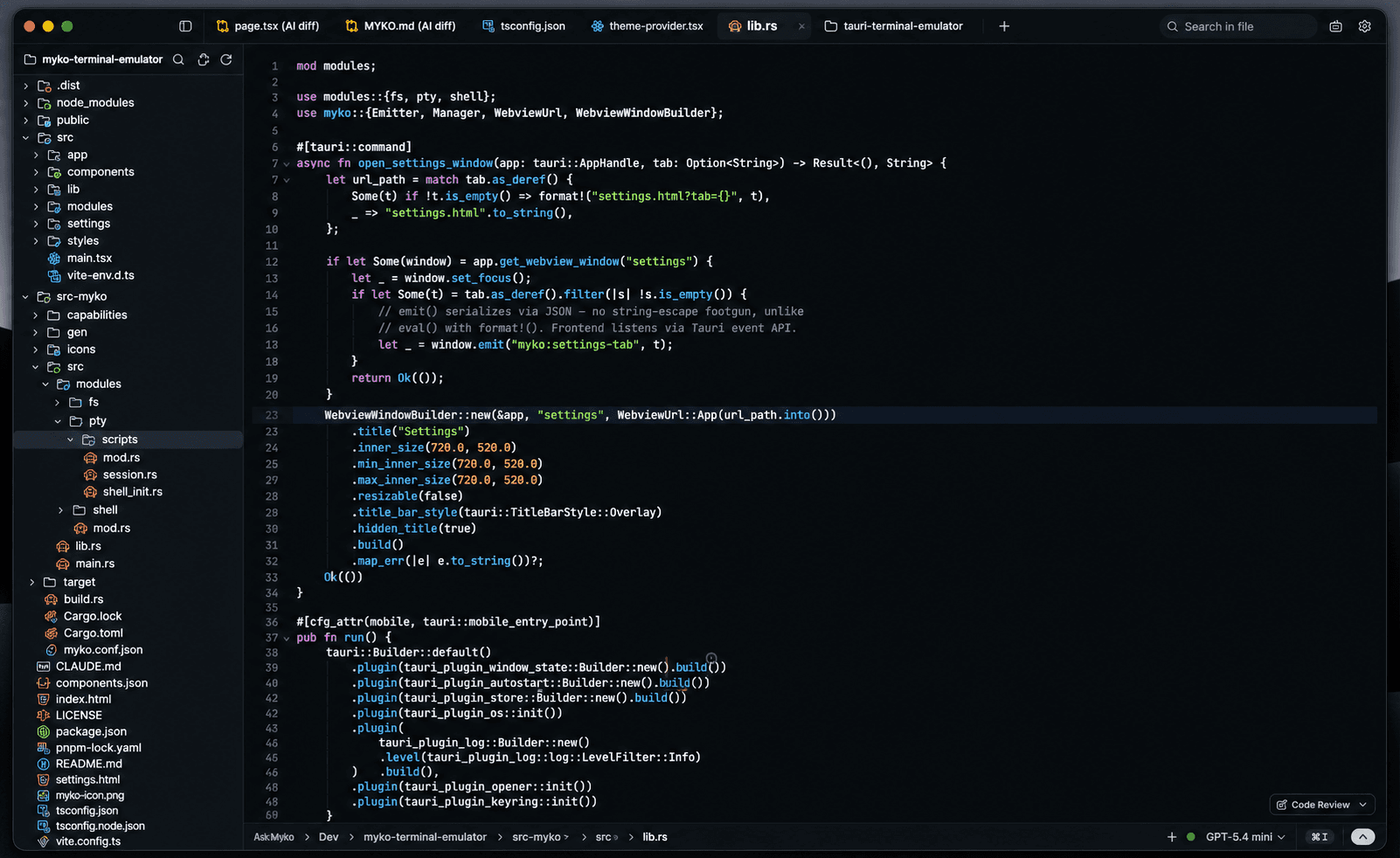Screen dimensions: 1400x858
Task: Click the plus icon beside model selector
Action: point(1172,837)
